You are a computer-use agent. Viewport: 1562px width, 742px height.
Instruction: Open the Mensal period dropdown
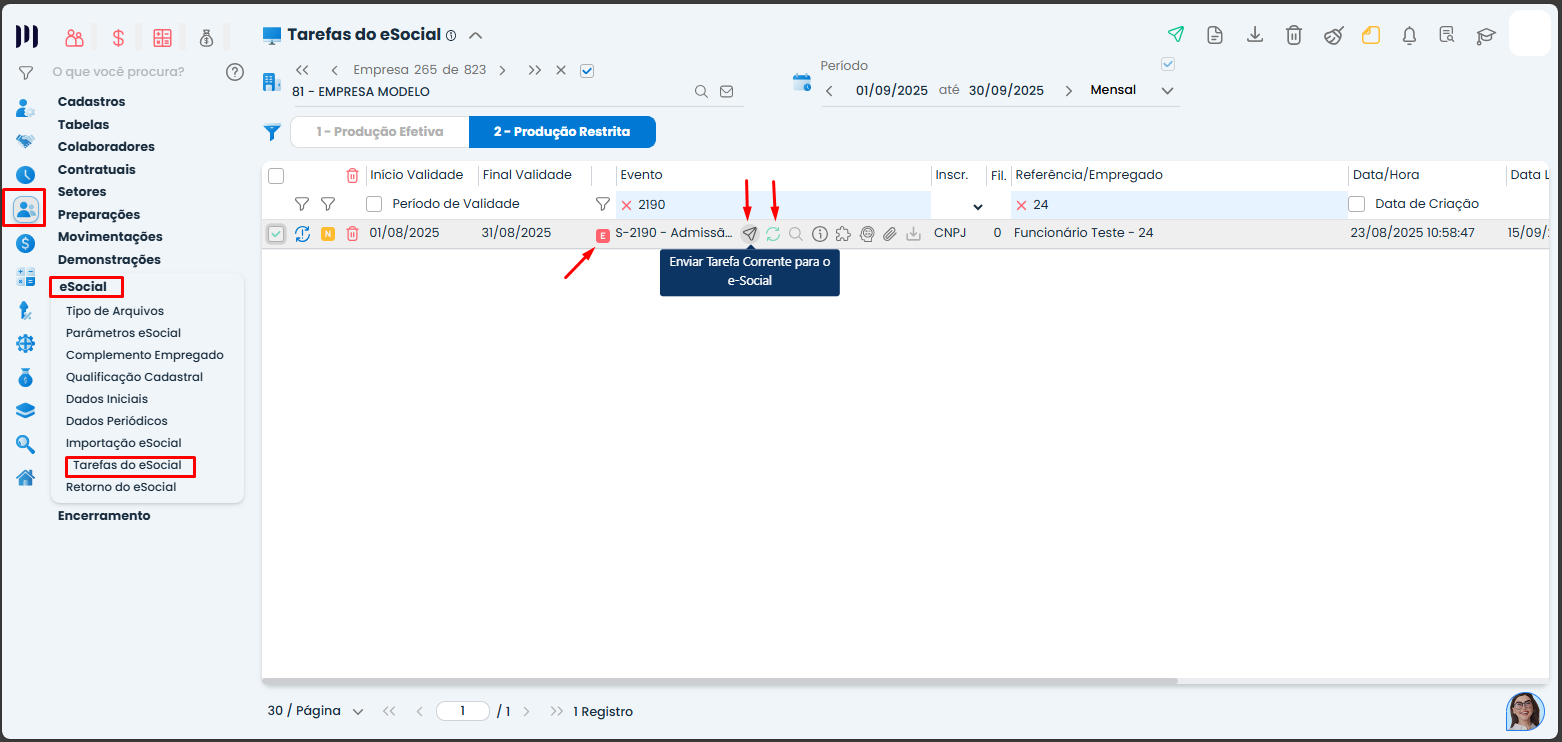pos(1133,90)
